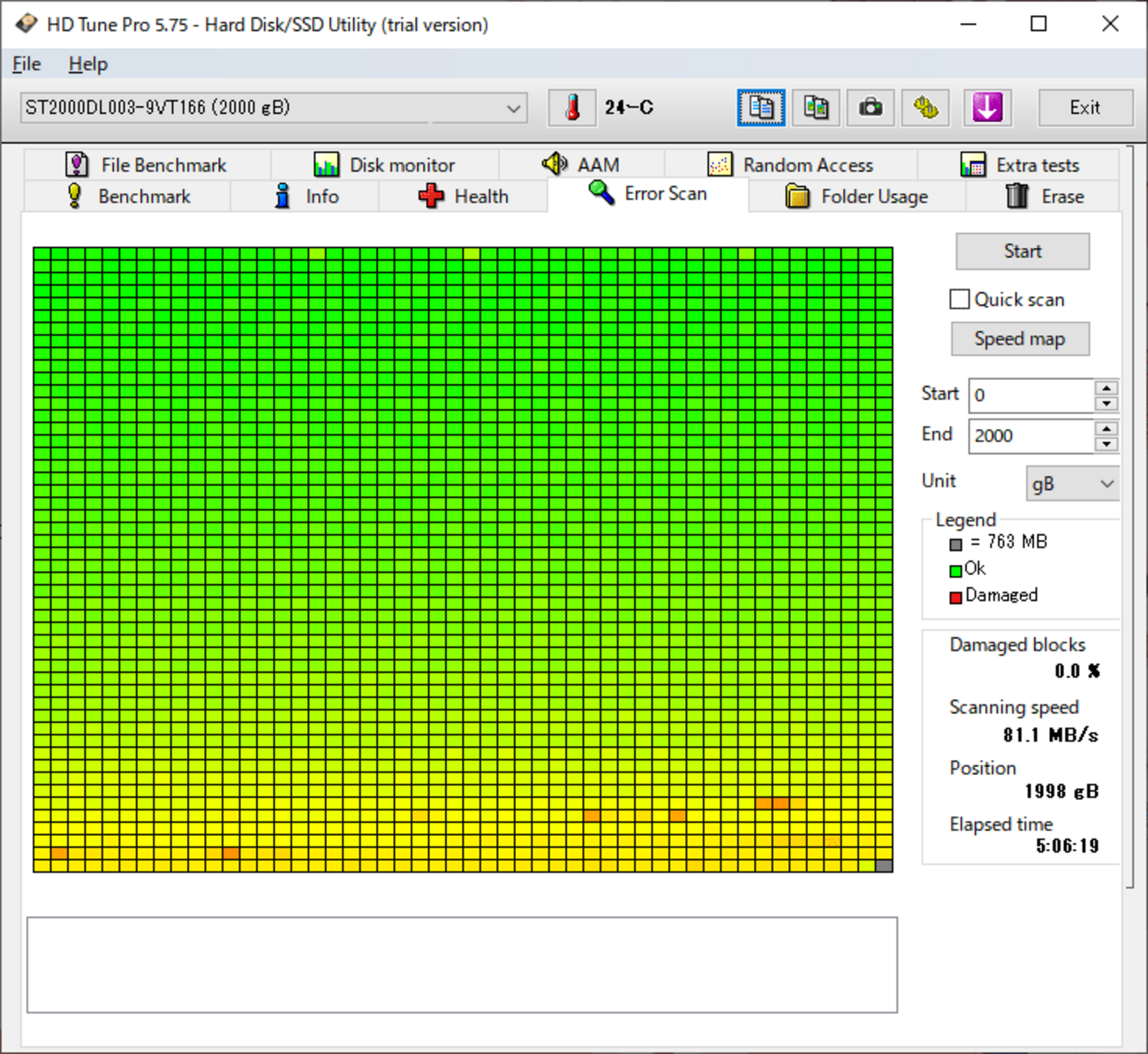This screenshot has height=1054, width=1148.
Task: Click the thermometer temperature icon
Action: (572, 108)
